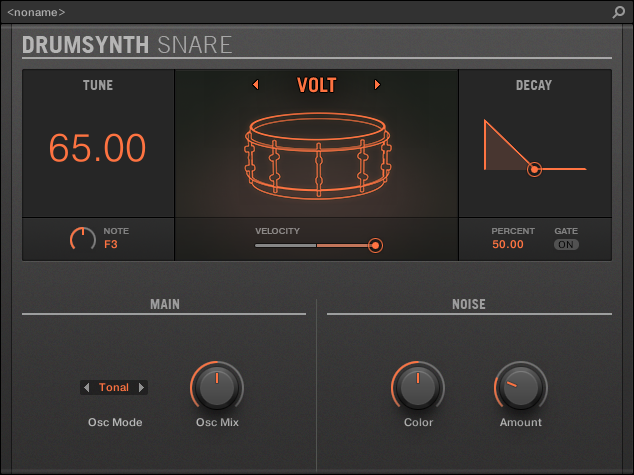
Task: Click the search magnifier icon
Action: pos(619,12)
